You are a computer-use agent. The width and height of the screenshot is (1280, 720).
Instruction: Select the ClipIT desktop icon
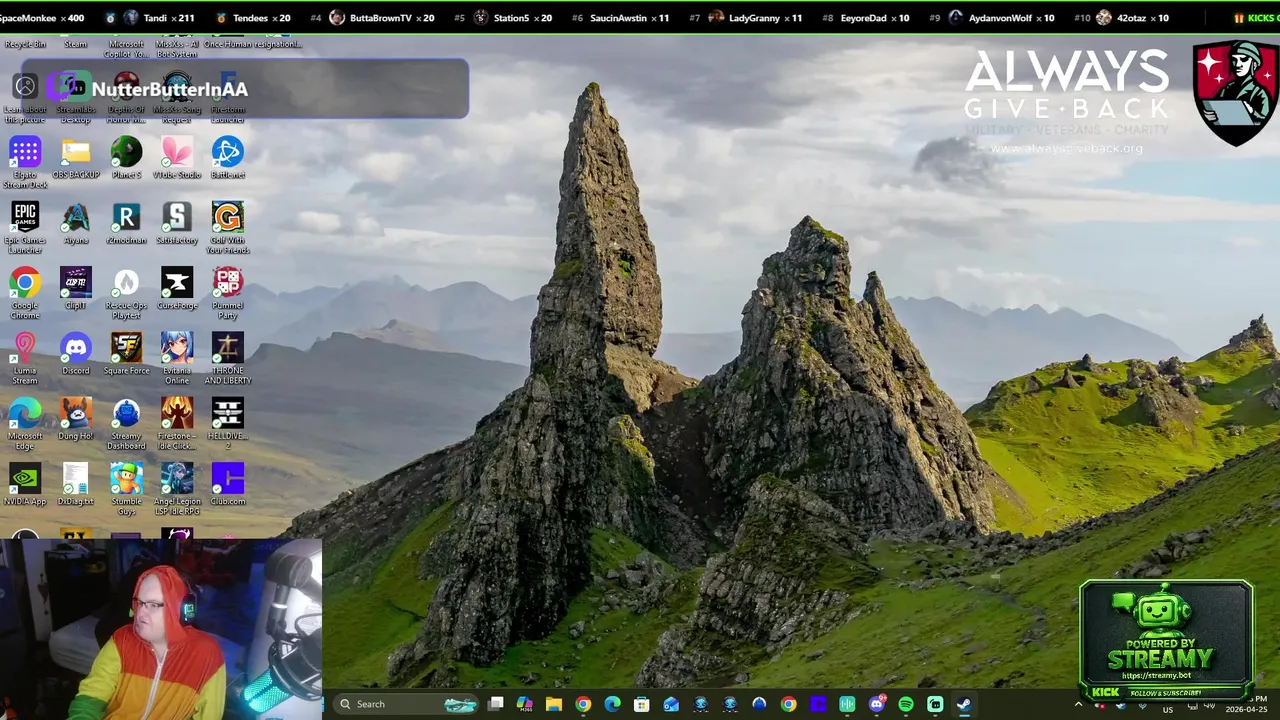[76, 288]
